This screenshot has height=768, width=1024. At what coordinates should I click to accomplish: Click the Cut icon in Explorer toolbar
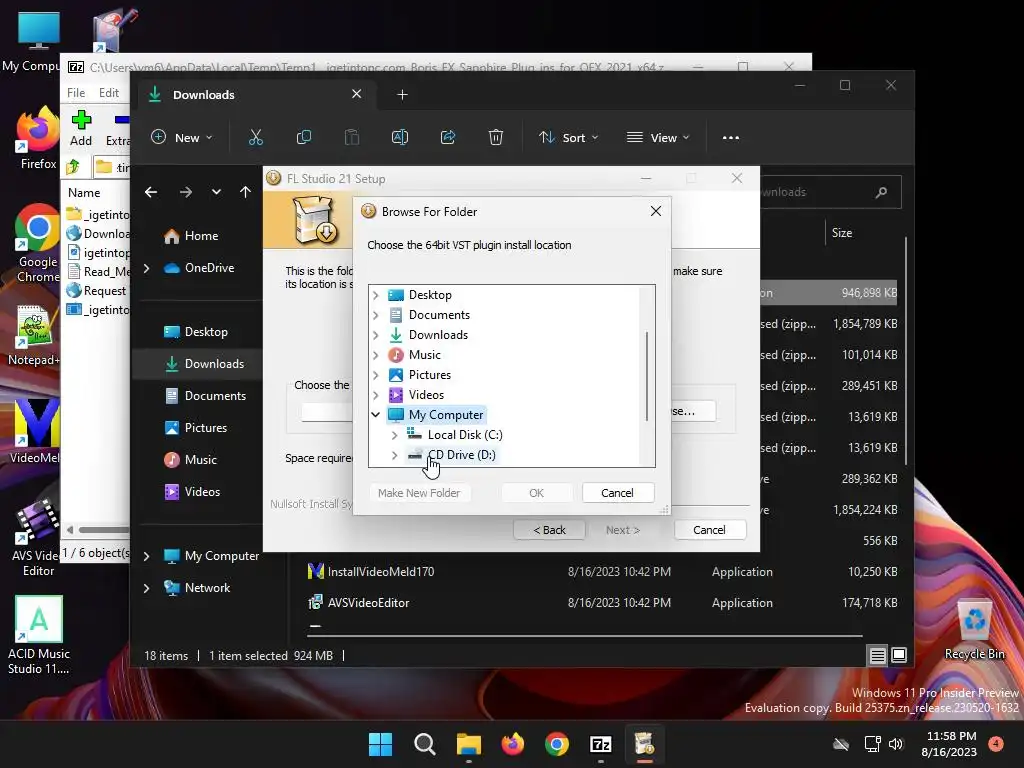click(x=255, y=137)
